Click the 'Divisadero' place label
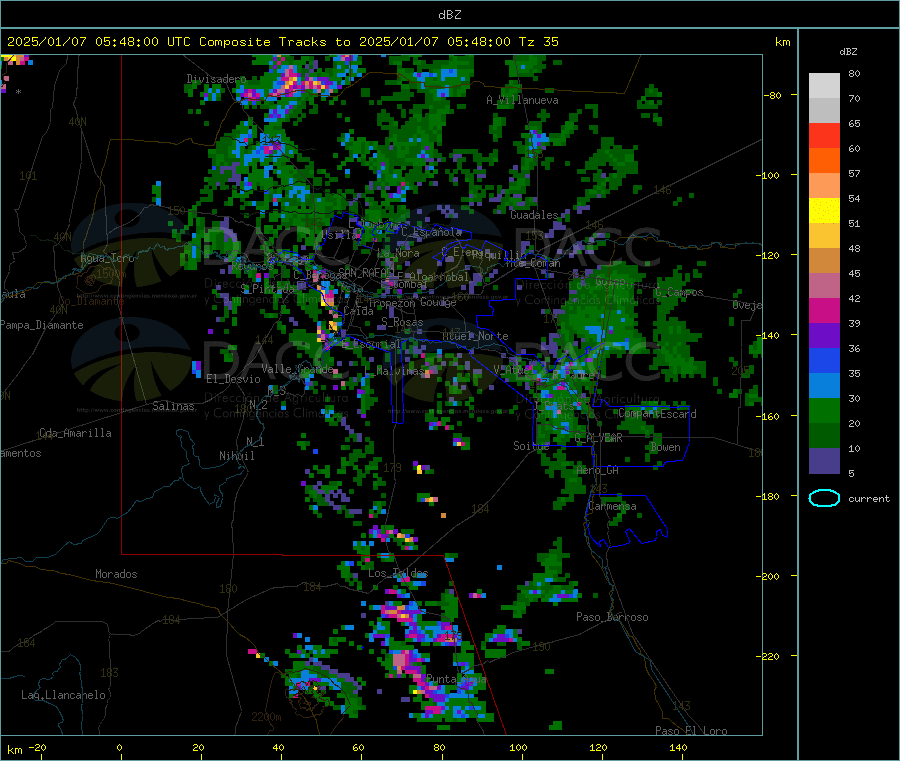Image resolution: width=900 pixels, height=761 pixels. [x=216, y=79]
